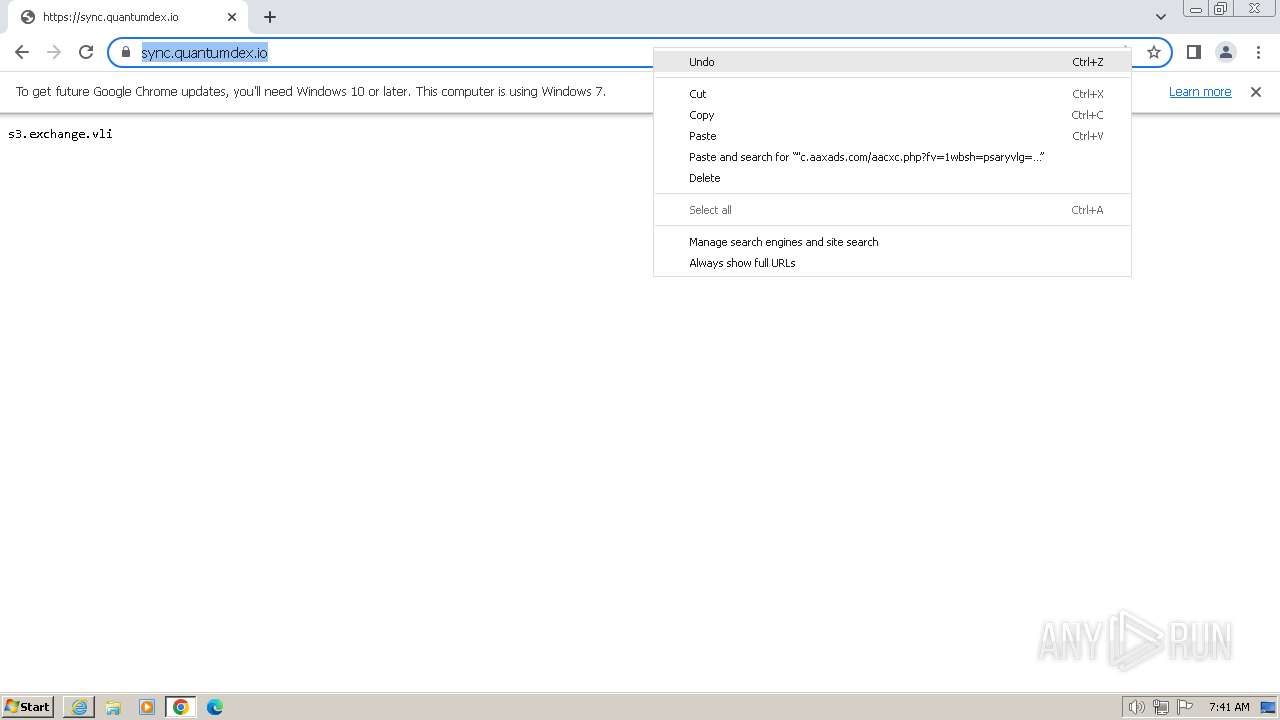Choose Paste from the context menu
This screenshot has width=1280, height=720.
892,136
